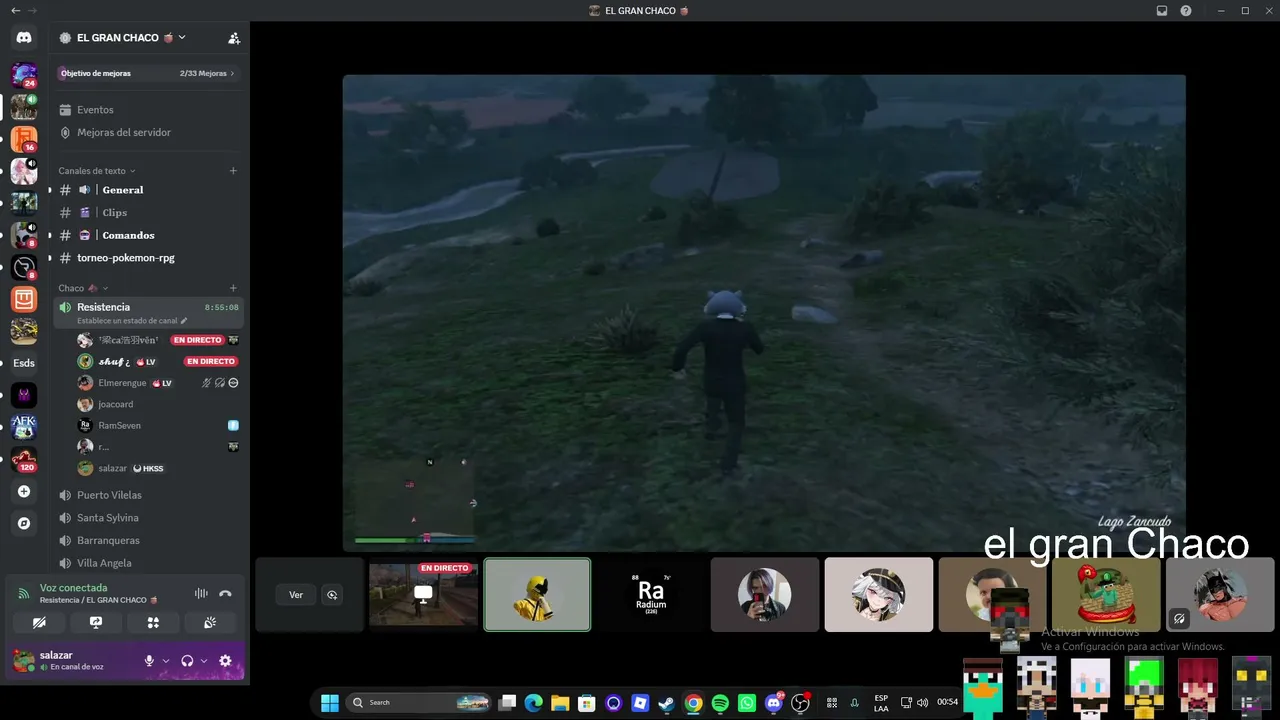This screenshot has height=720, width=1280.
Task: Click shuf's EN DIRECTO badge
Action: click(x=210, y=361)
